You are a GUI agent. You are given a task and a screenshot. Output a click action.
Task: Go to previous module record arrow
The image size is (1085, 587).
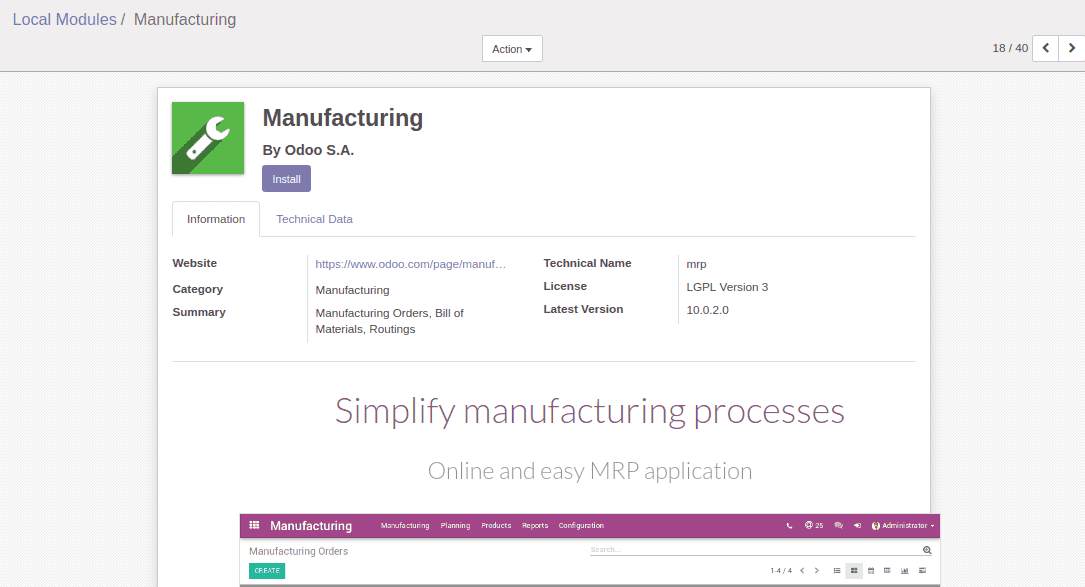coord(1046,48)
